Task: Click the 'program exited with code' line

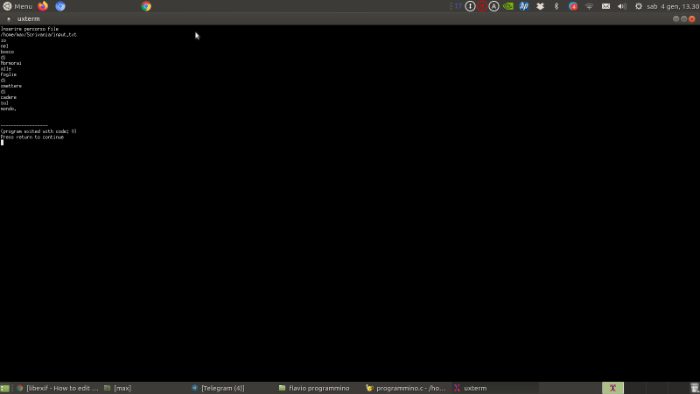Action: [x=38, y=131]
